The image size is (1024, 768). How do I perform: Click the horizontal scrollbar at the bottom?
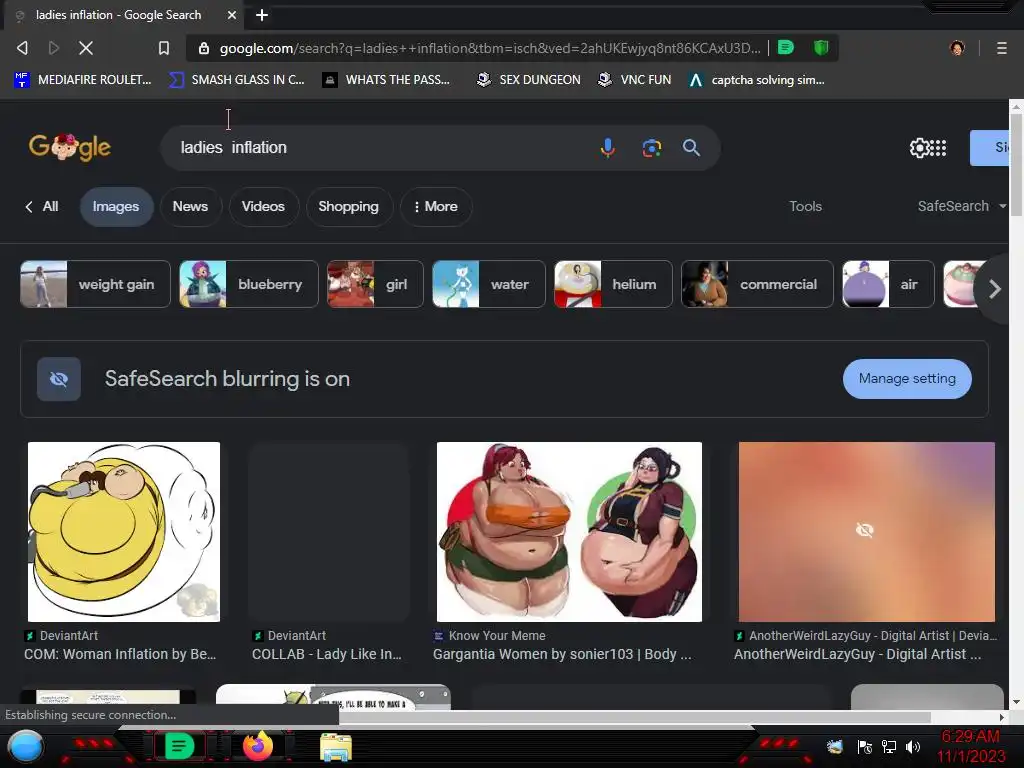tap(633, 717)
